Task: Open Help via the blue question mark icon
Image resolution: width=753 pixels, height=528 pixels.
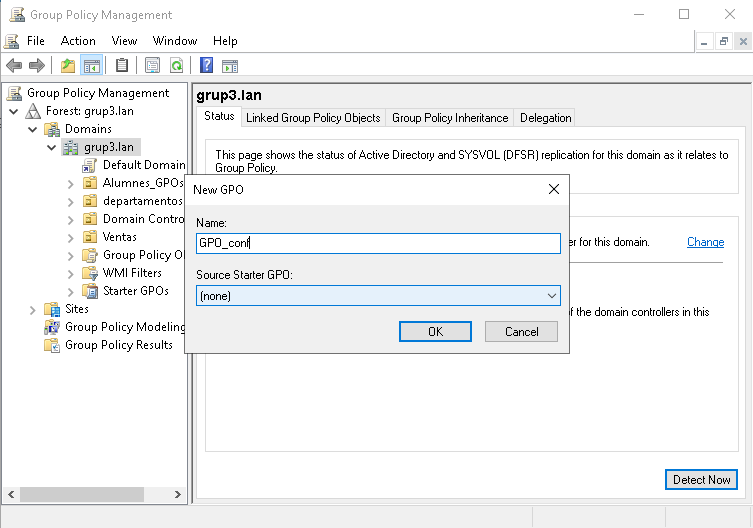Action: point(206,66)
